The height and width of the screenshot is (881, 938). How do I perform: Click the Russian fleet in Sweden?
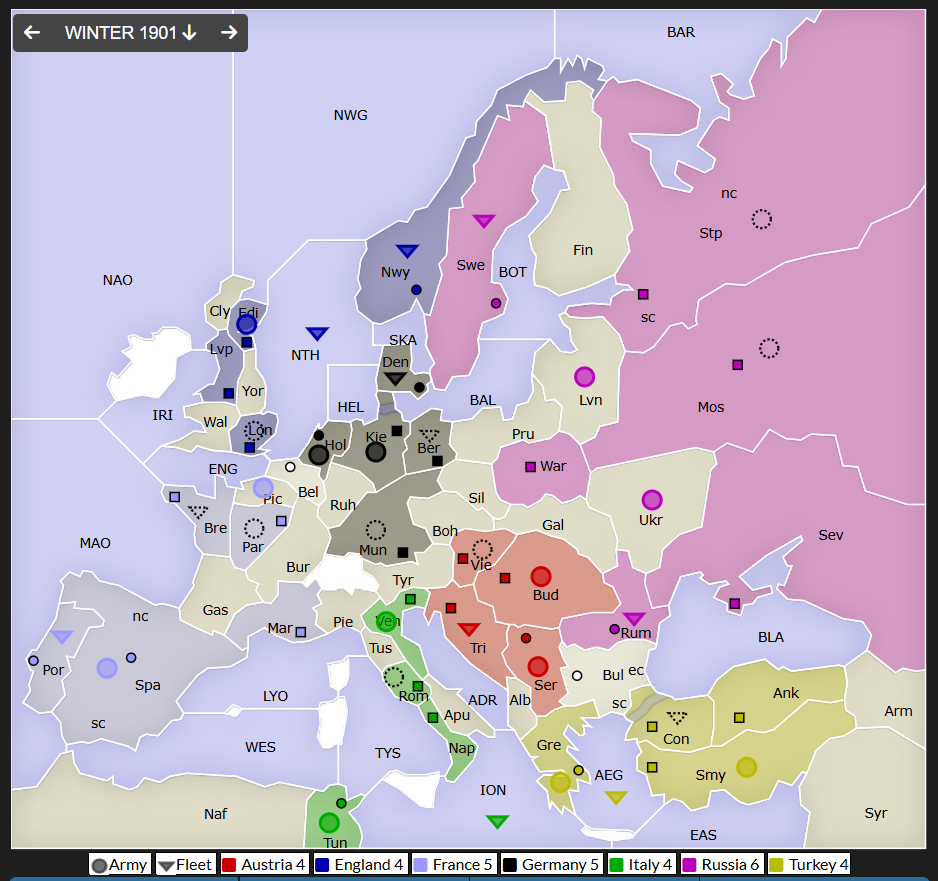484,221
